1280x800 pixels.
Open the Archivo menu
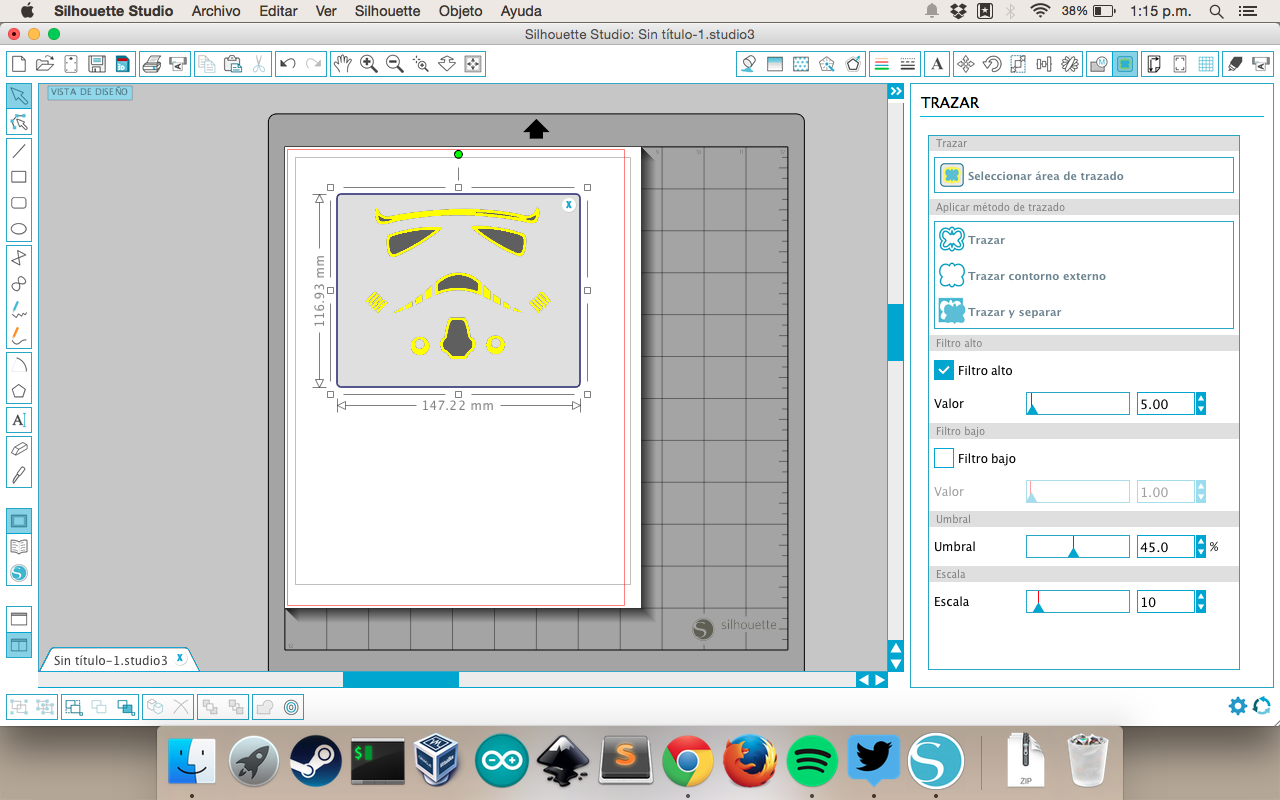pyautogui.click(x=215, y=11)
